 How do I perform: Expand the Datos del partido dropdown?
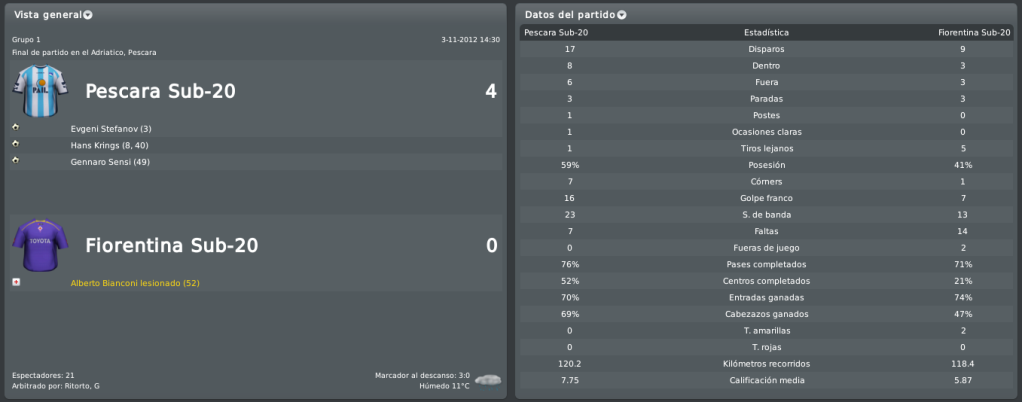[x=622, y=15]
